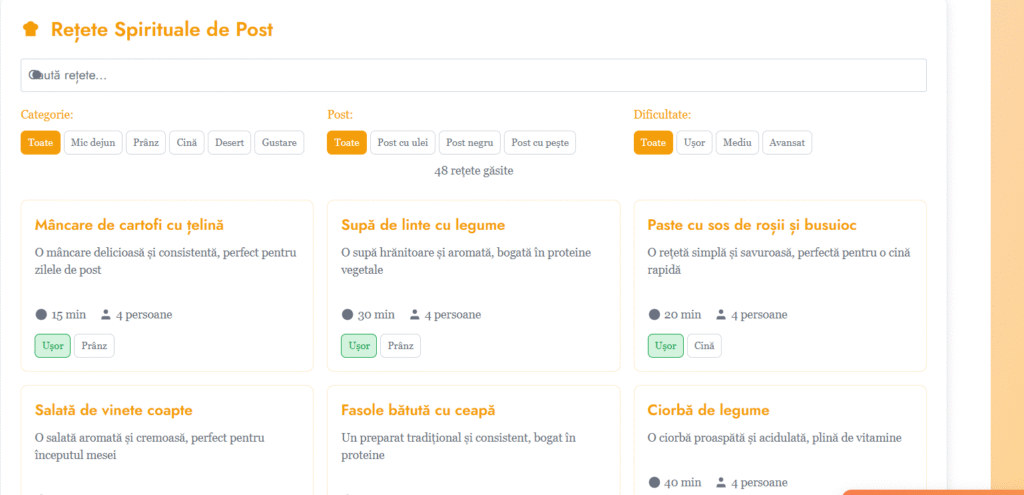1024x495 pixels.
Task: Select the Post negru fasting filter
Action: pyautogui.click(x=469, y=143)
